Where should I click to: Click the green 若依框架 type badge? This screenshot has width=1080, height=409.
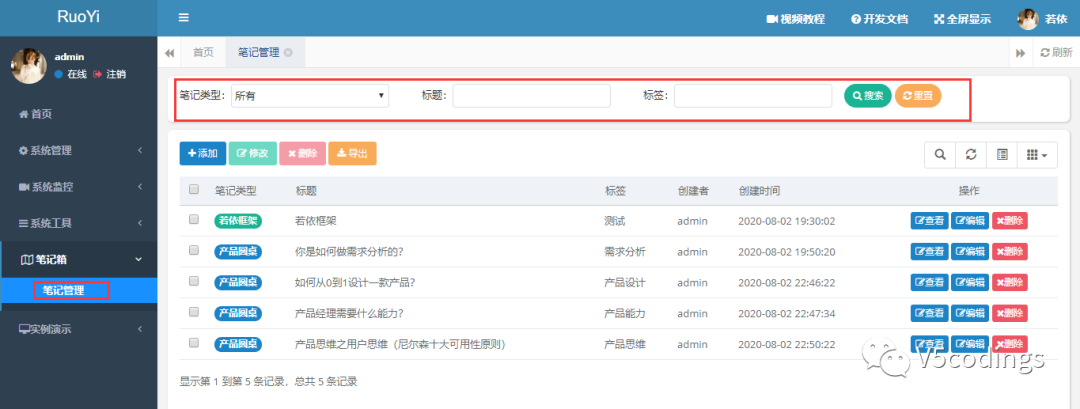[x=238, y=221]
